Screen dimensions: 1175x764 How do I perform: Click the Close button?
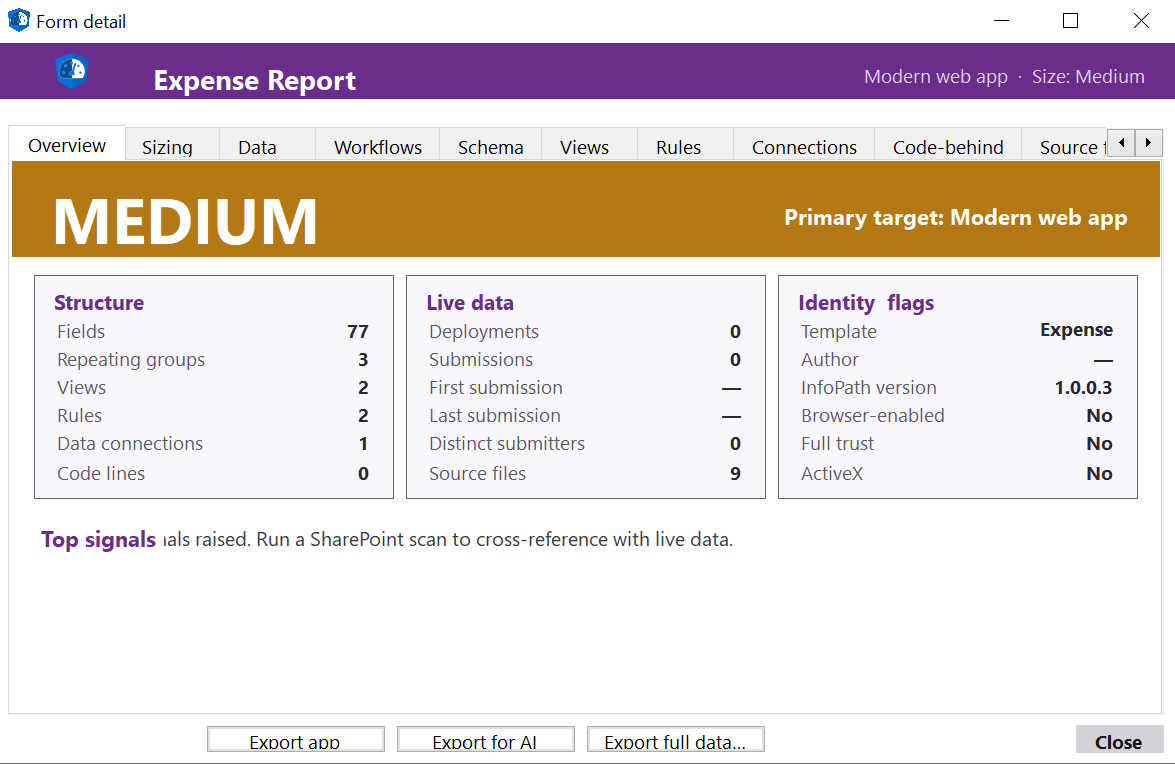1119,741
